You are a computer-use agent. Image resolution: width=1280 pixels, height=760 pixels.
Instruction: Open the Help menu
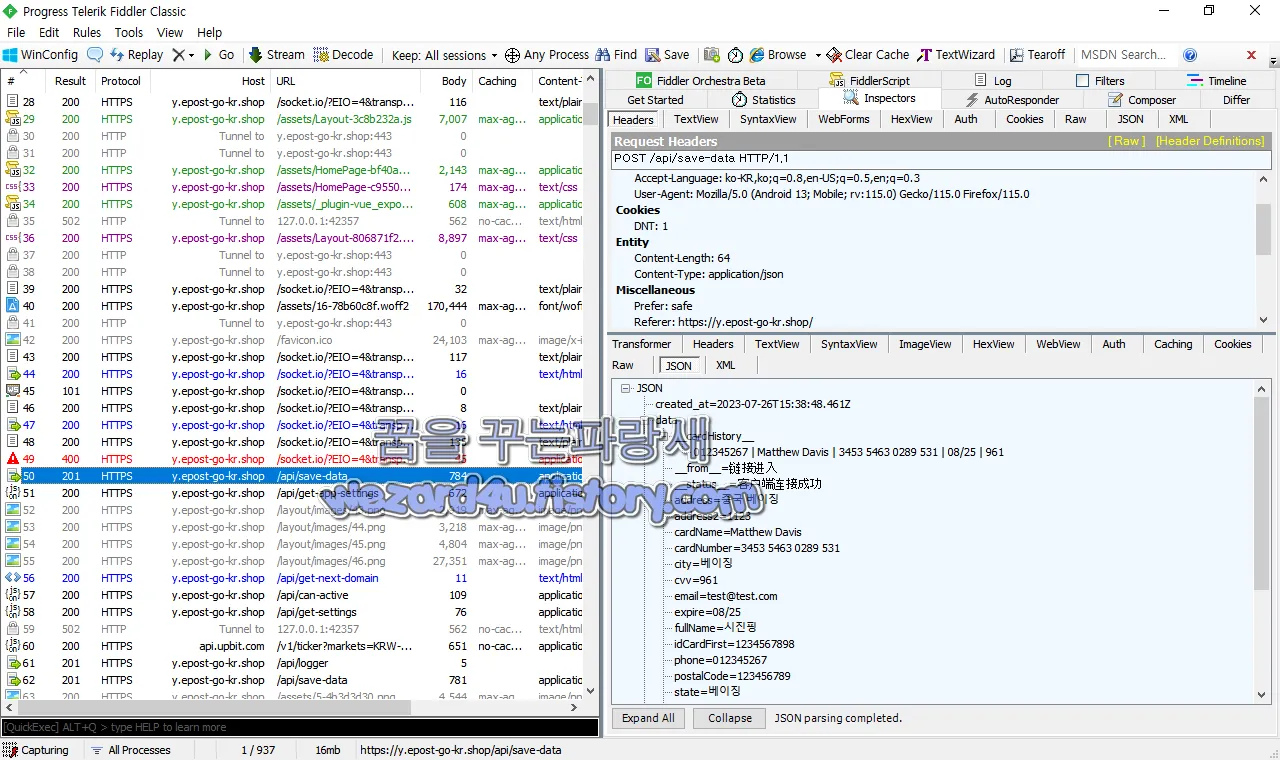210,32
